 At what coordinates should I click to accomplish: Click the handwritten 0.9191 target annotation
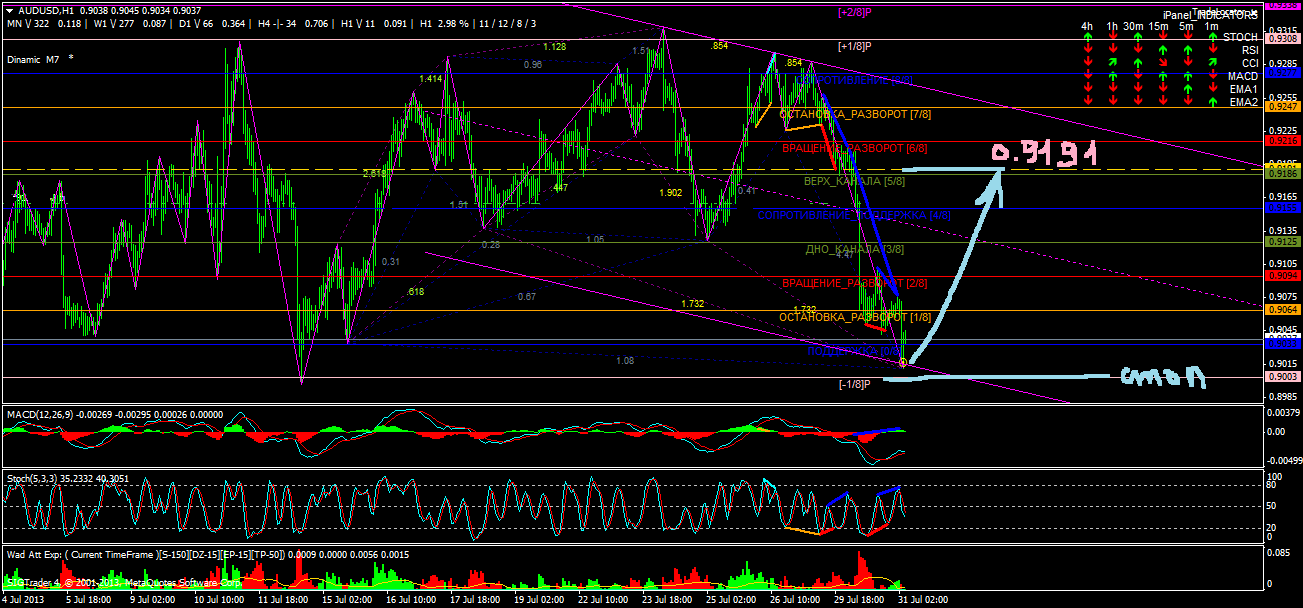[x=1045, y=153]
